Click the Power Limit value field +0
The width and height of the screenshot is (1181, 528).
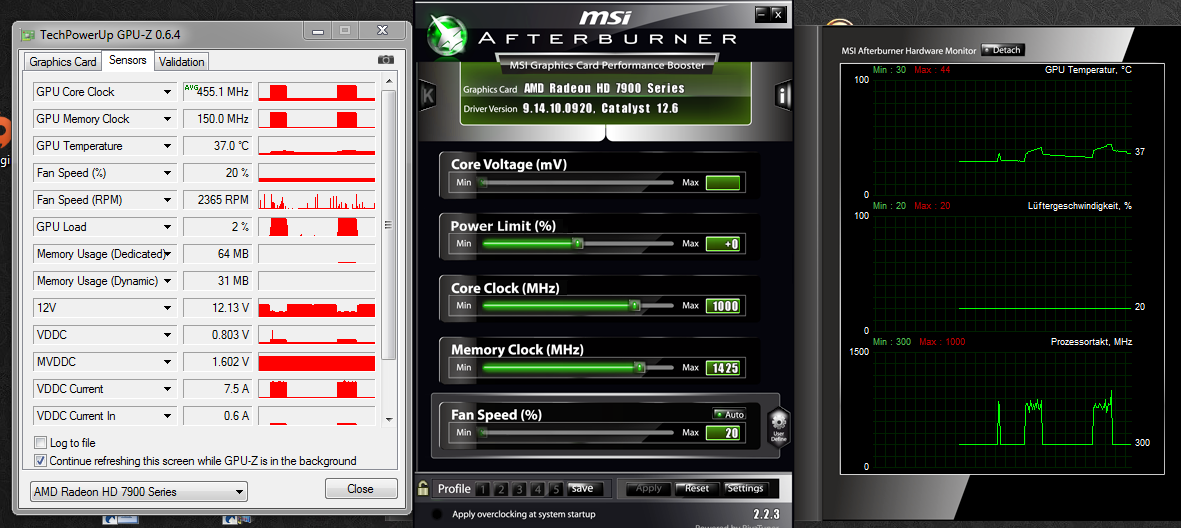pos(722,244)
